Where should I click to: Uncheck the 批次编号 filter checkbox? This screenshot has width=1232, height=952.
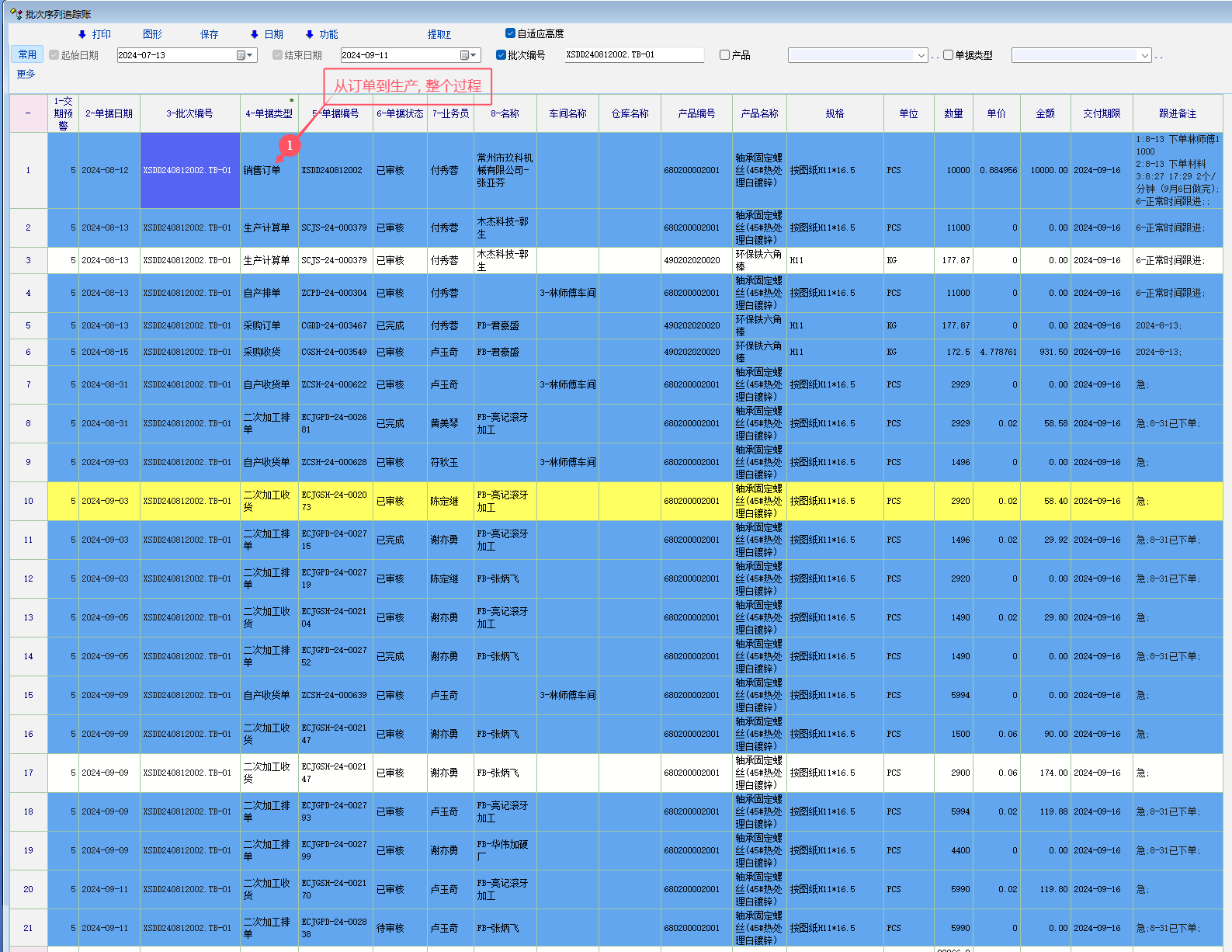(x=501, y=55)
